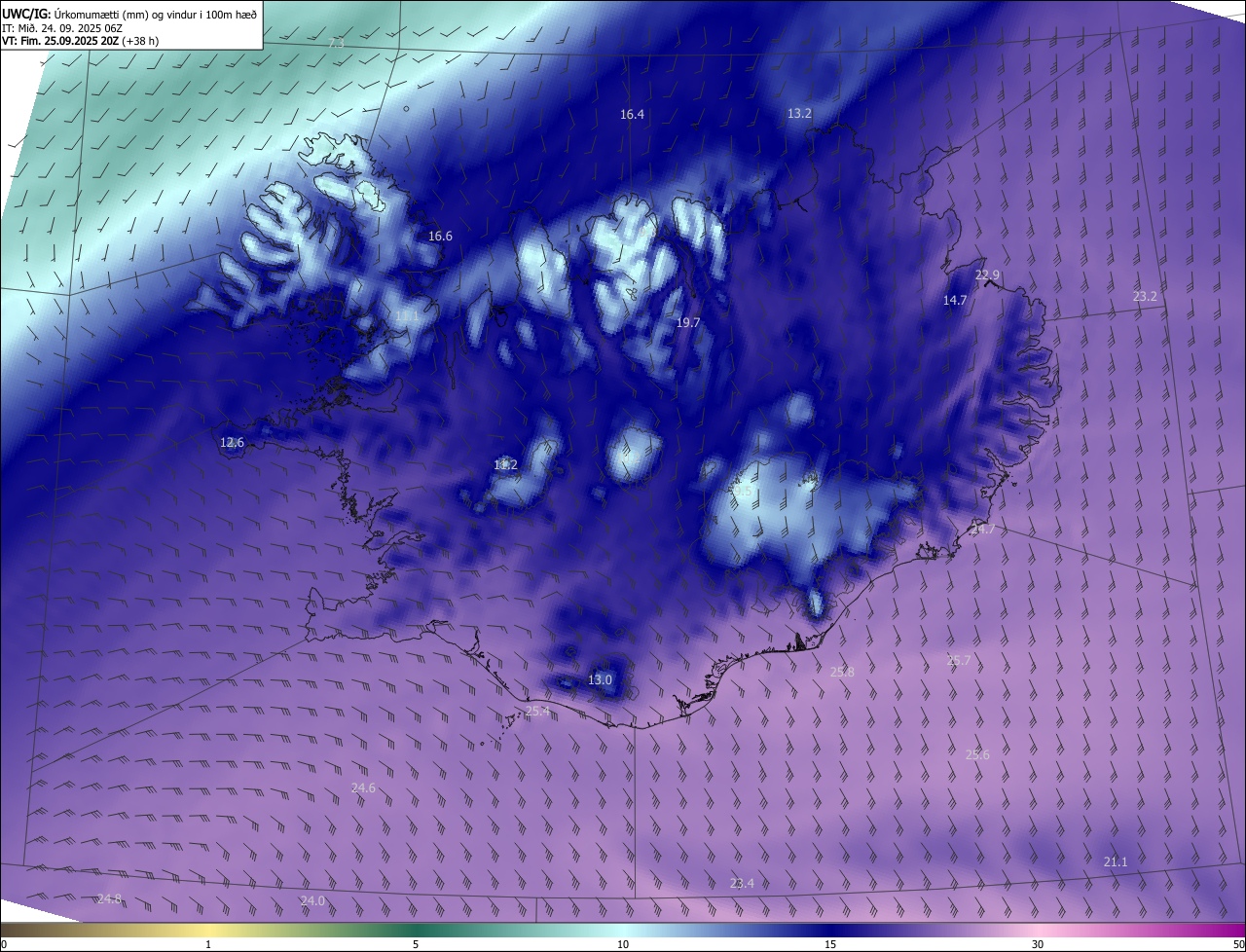Viewport: 1246px width, 952px height.
Task: Click the color scale tick labeled 10
Action: 623,944
